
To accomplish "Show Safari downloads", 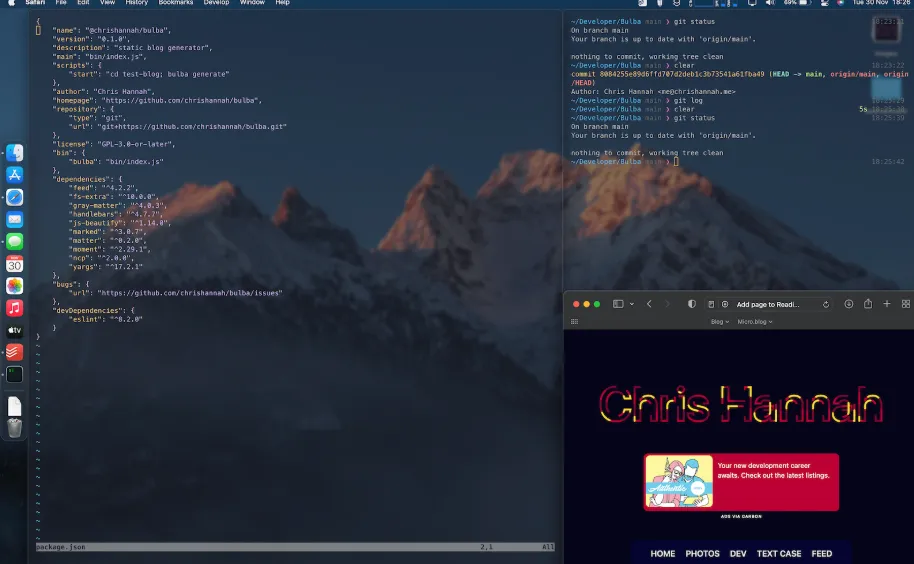I will tap(849, 304).
